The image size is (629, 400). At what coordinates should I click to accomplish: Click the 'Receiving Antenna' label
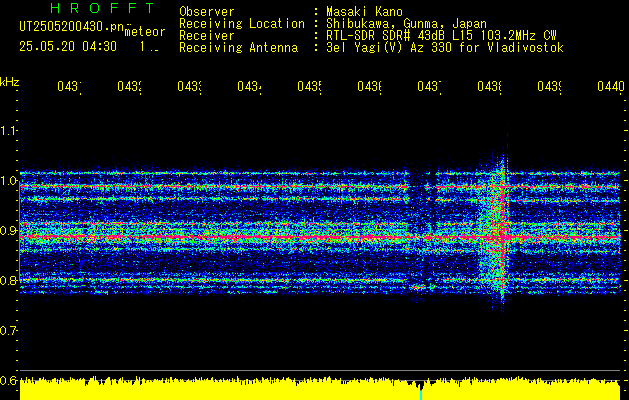pyautogui.click(x=238, y=48)
